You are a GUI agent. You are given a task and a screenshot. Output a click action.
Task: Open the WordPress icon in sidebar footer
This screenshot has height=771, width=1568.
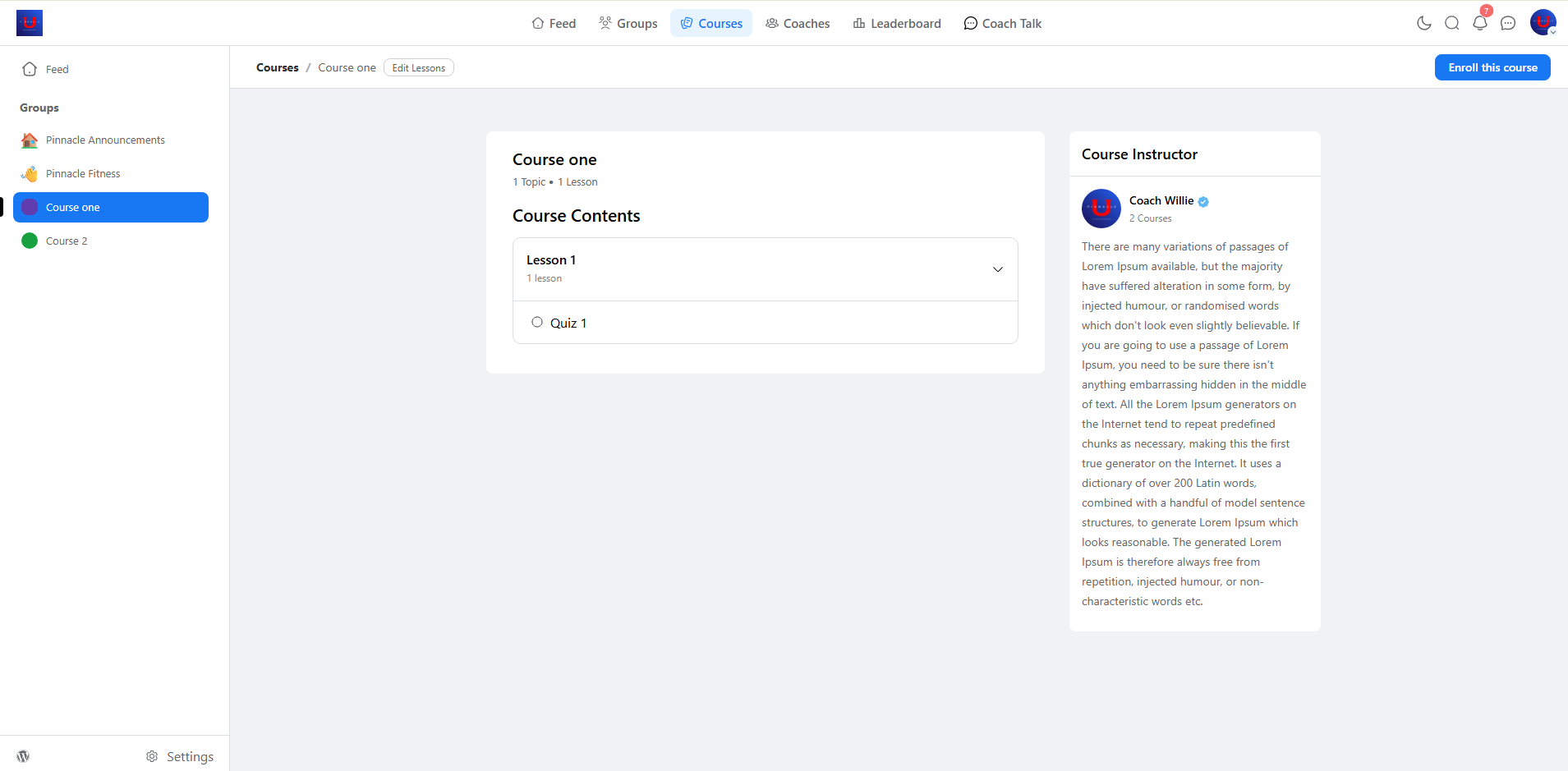tap(23, 756)
